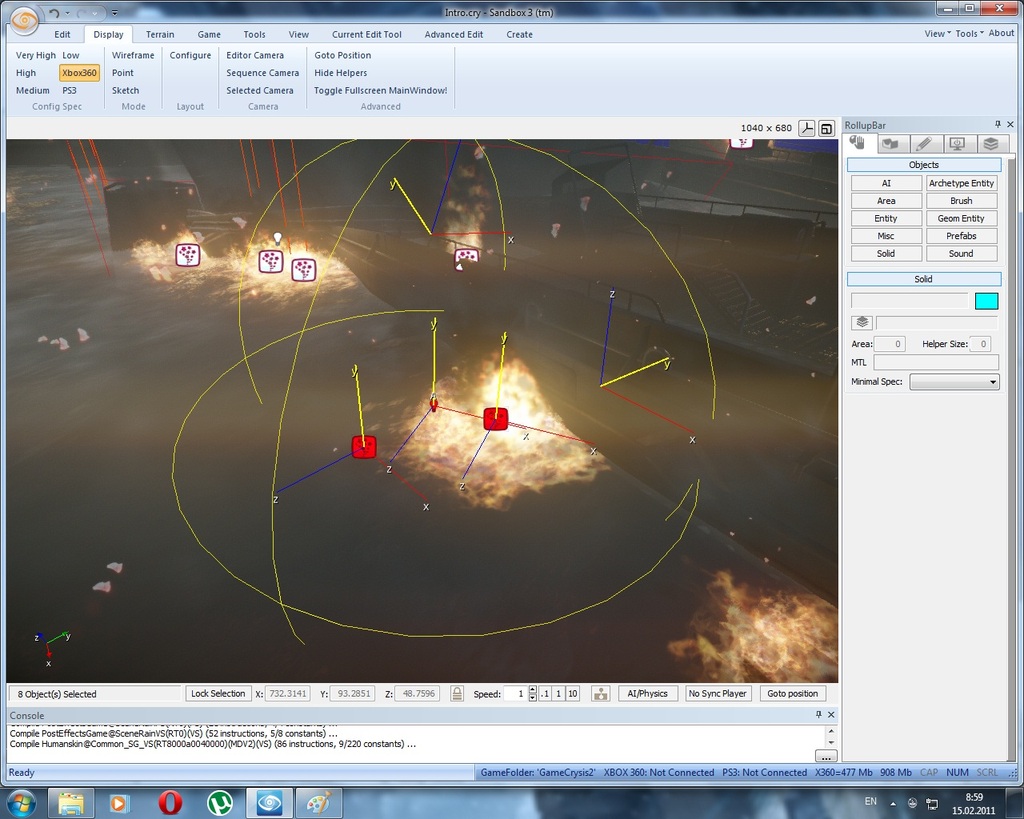Screen dimensions: 1024x819
Task: Click the 1040 x 680 viewport resolution
Action: tap(766, 128)
